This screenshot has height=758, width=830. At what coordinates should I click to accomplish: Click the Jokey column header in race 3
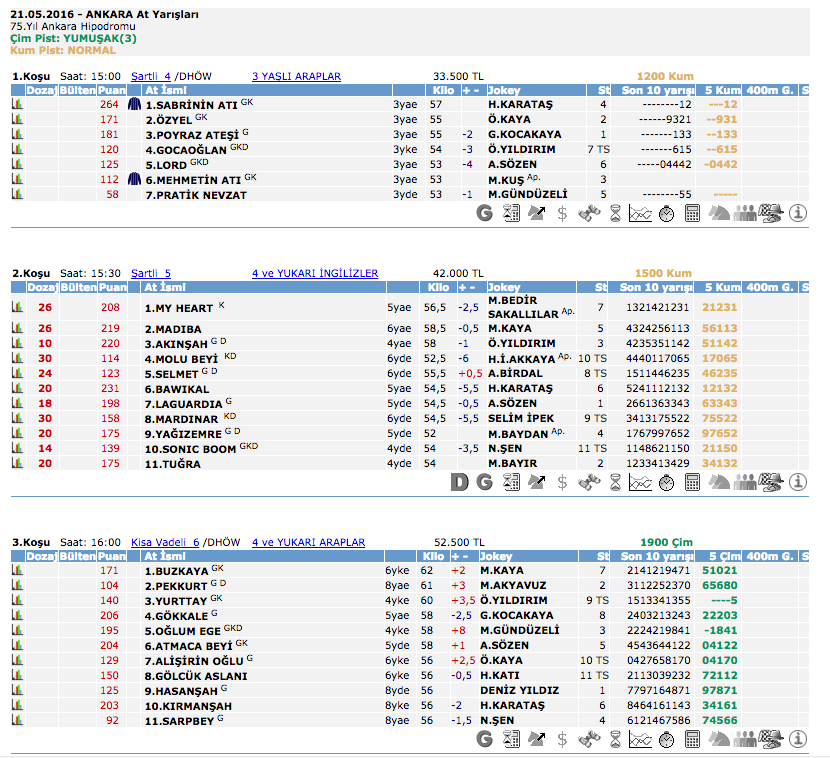click(501, 556)
